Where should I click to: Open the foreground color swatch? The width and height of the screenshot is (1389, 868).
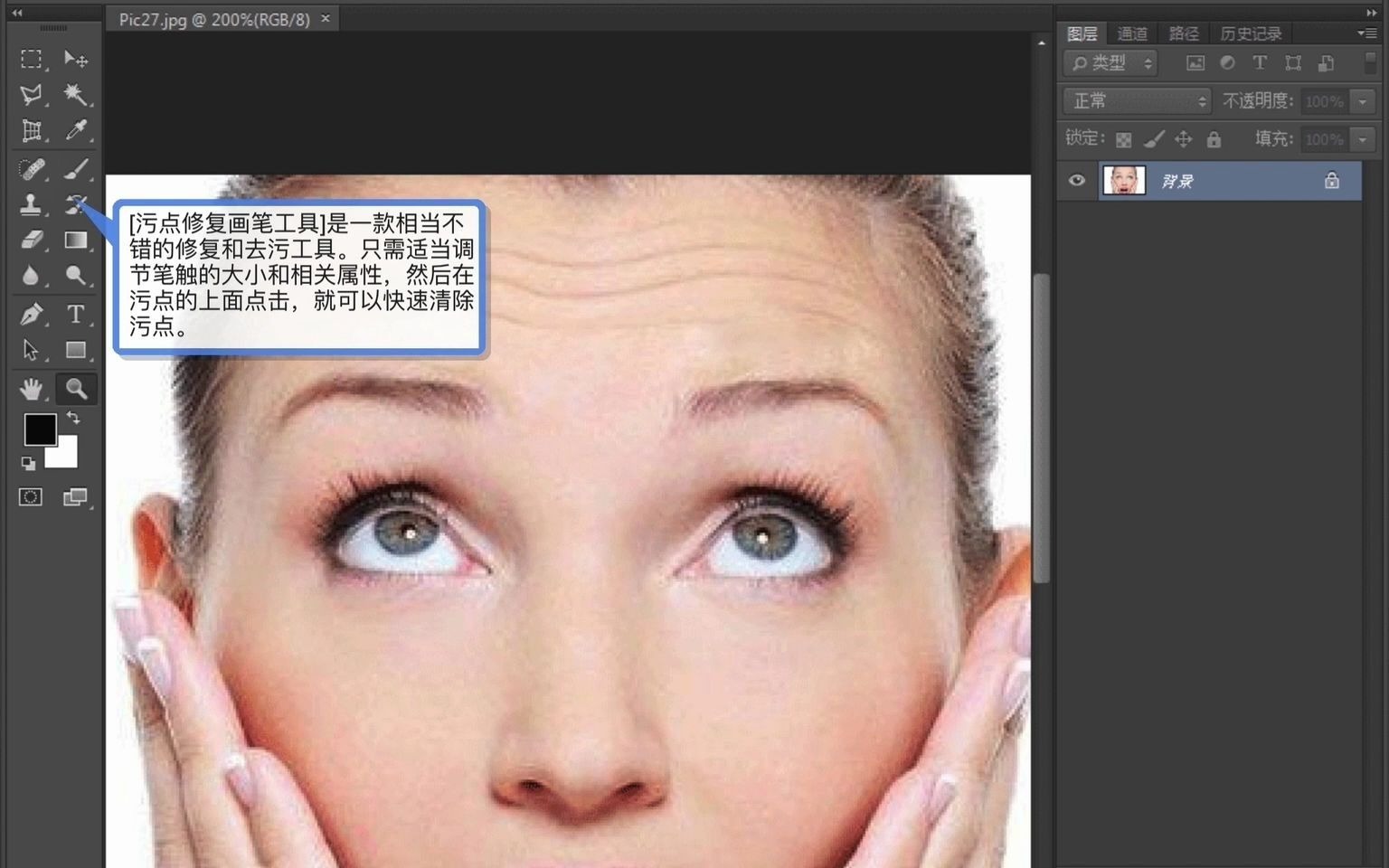pos(40,429)
